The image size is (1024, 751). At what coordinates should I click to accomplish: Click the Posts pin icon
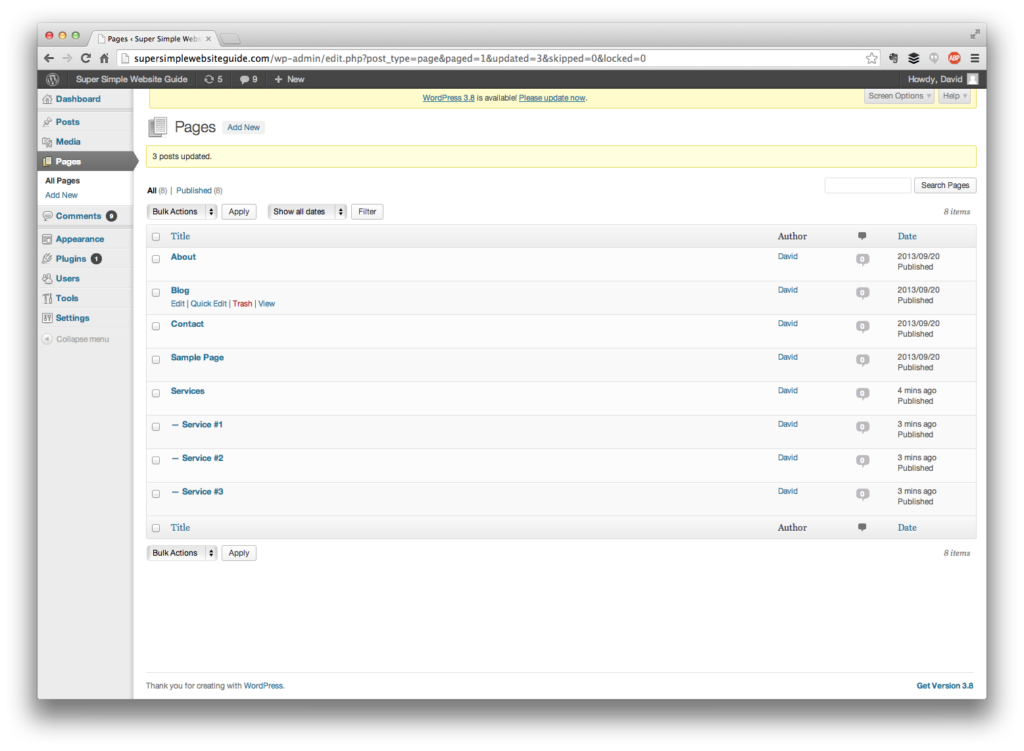tap(47, 122)
